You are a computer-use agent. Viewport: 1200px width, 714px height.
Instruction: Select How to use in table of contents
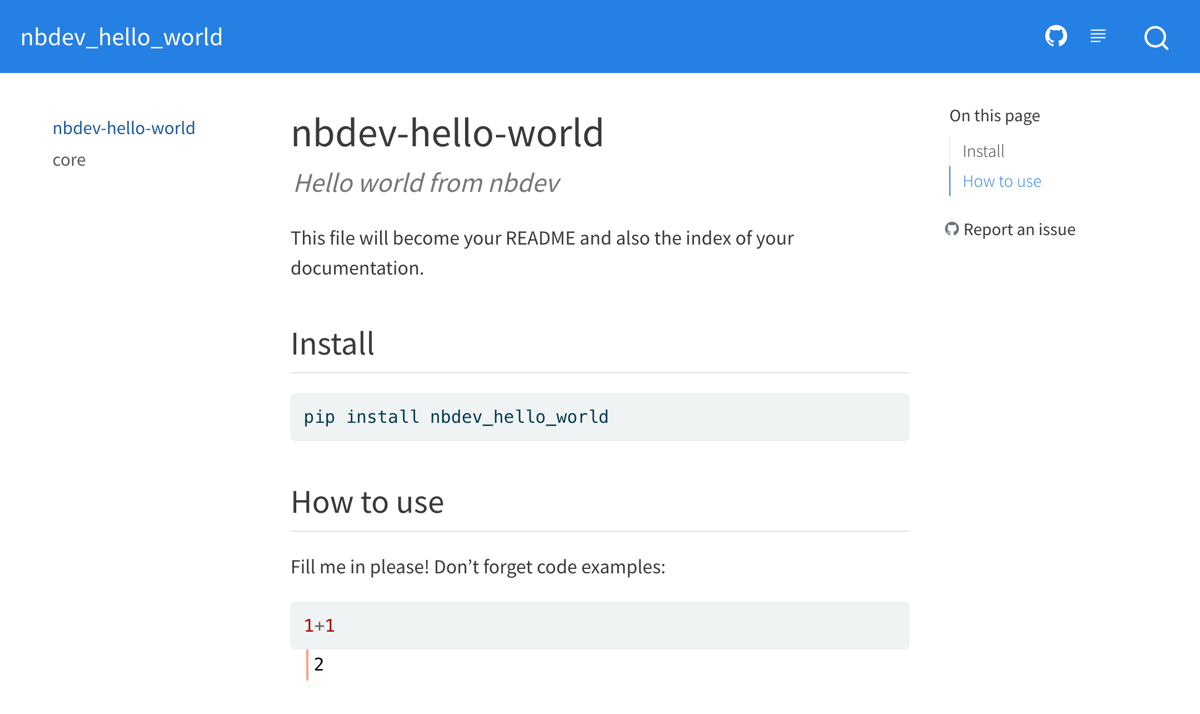coord(1001,181)
